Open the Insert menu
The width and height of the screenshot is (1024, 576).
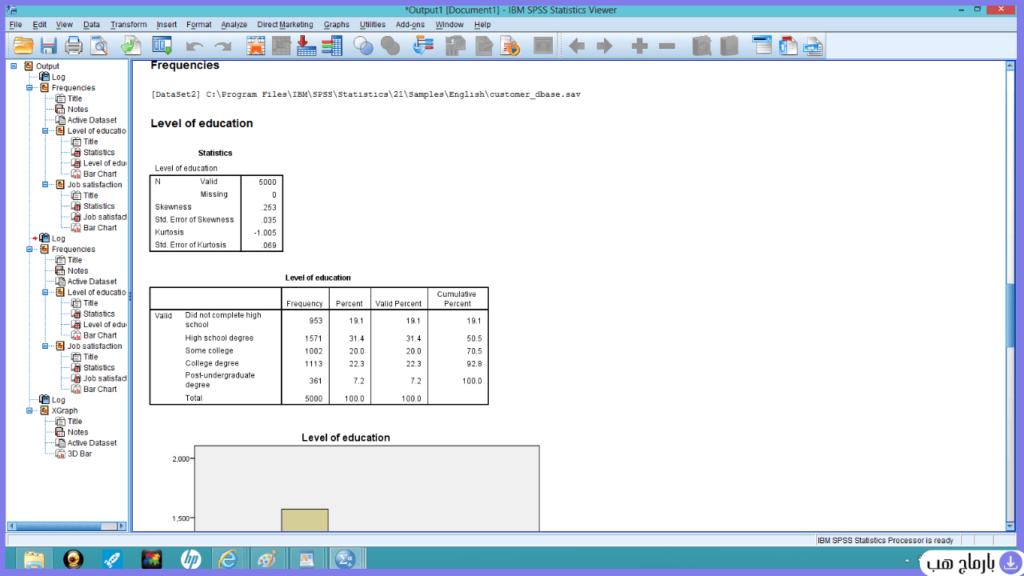pos(167,25)
